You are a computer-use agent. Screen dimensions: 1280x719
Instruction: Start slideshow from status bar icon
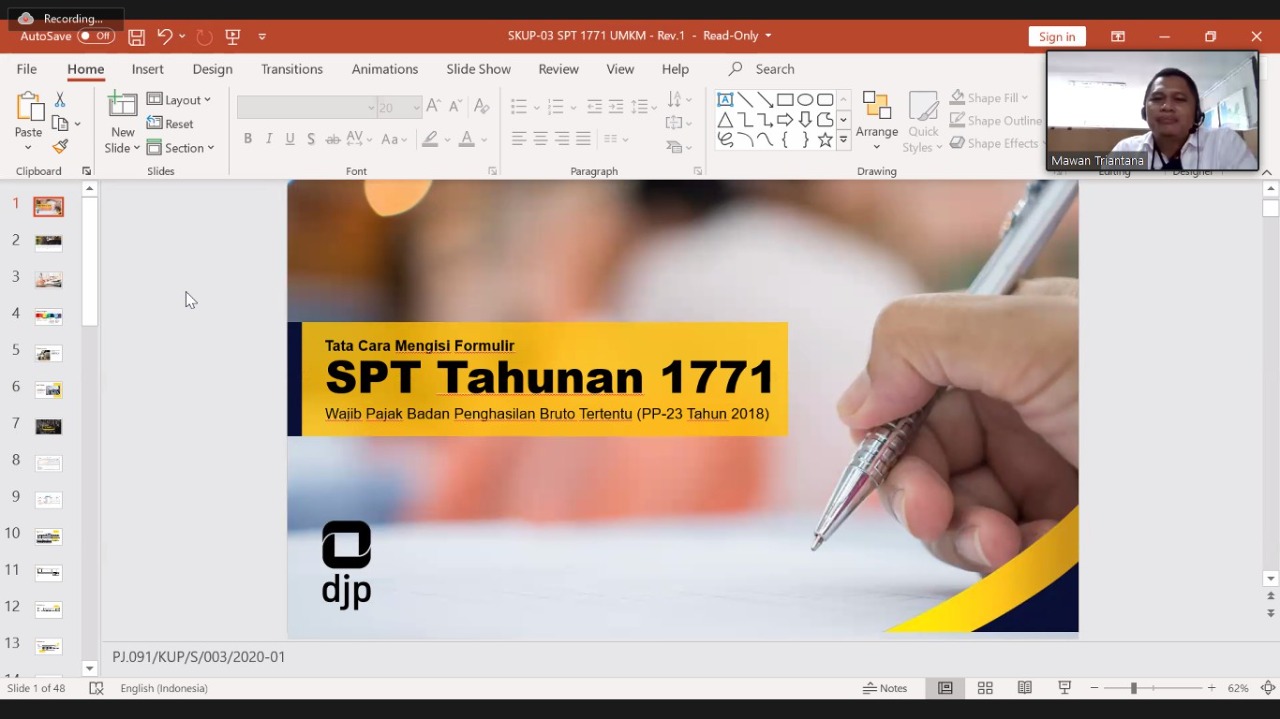click(x=1065, y=688)
